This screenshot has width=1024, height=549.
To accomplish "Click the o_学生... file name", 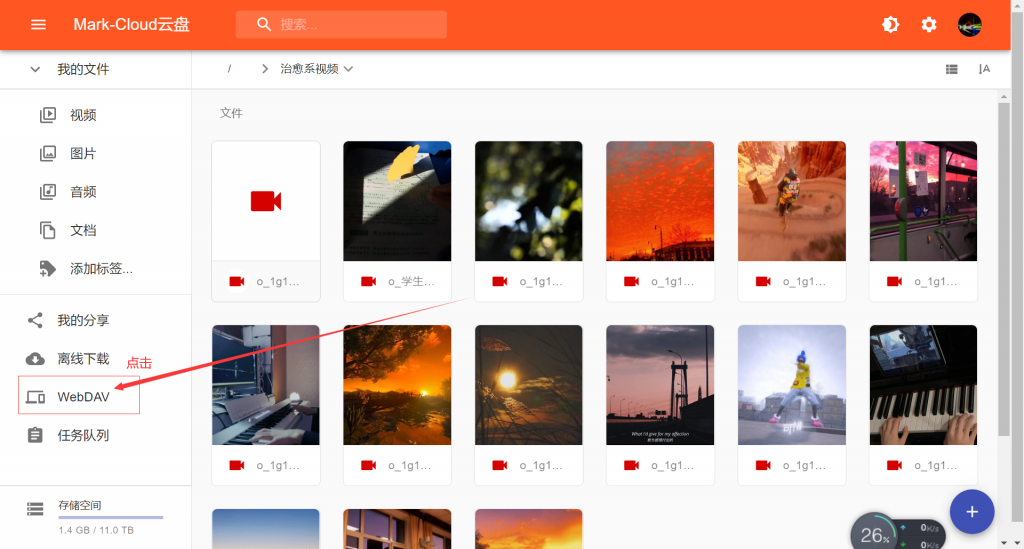I will pyautogui.click(x=411, y=281).
